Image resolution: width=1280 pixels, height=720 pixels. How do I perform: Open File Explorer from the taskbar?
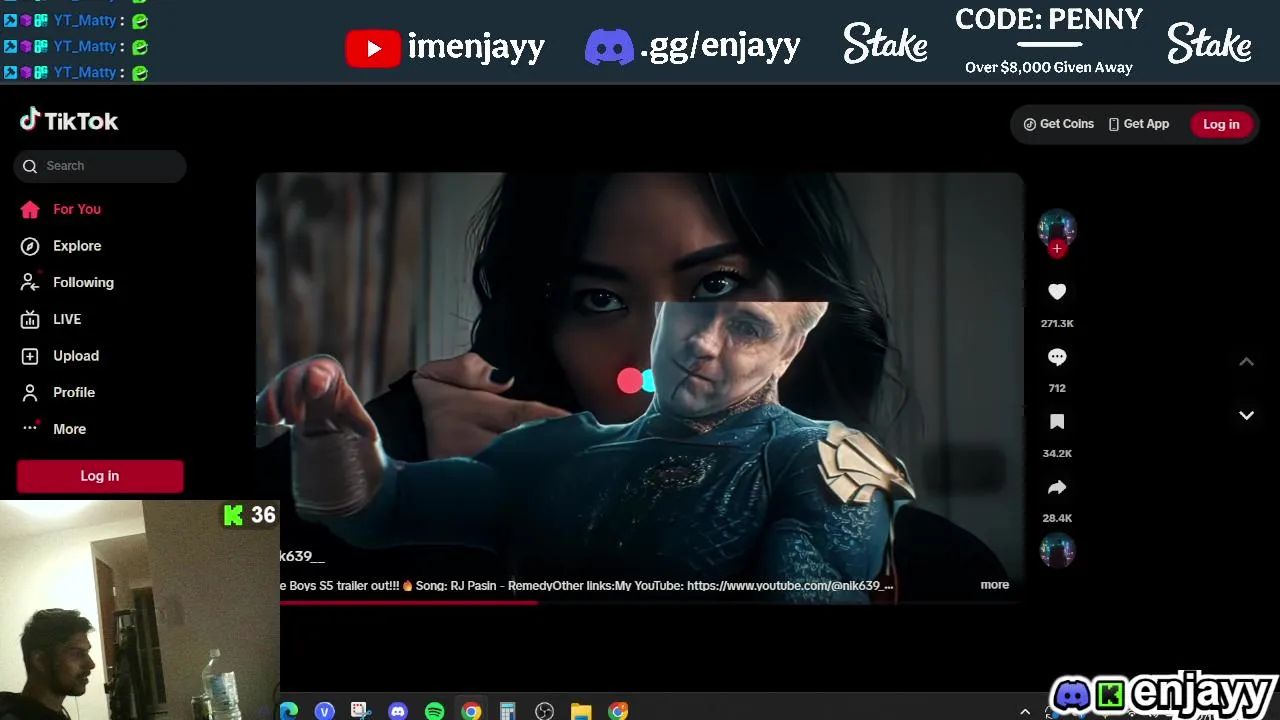(581, 711)
